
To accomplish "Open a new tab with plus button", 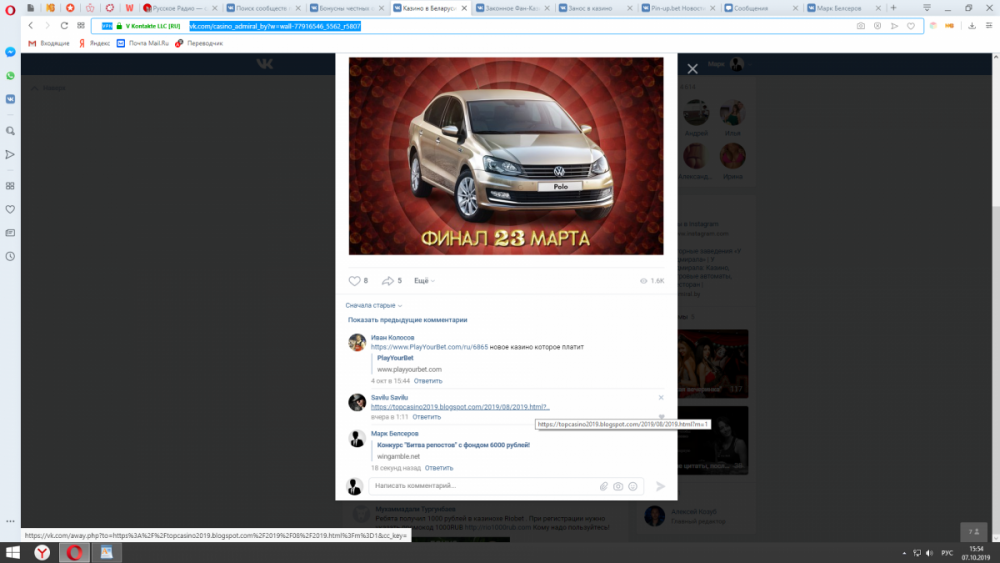I will (893, 8).
